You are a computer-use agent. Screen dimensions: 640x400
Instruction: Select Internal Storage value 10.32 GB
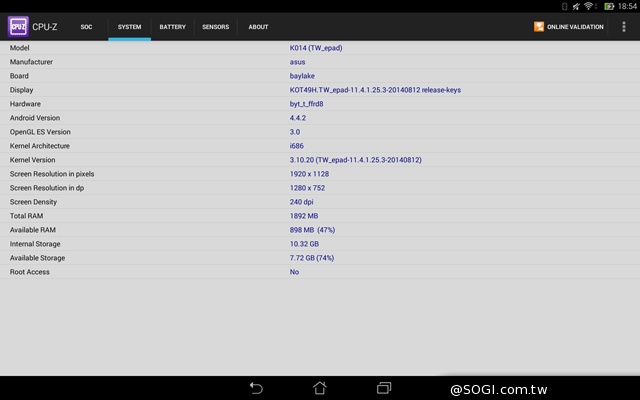(x=304, y=244)
